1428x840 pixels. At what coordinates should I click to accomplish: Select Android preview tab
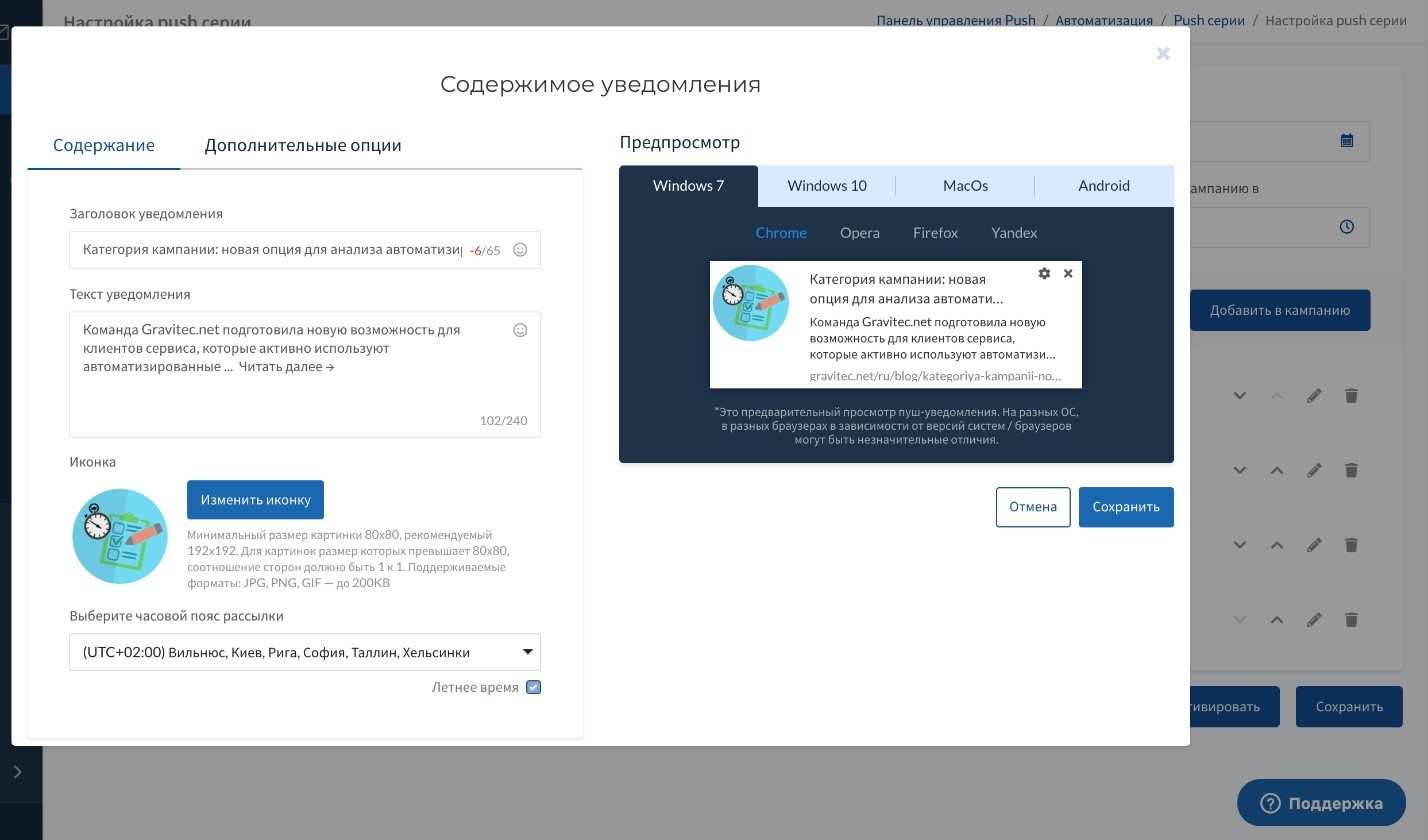pos(1104,186)
